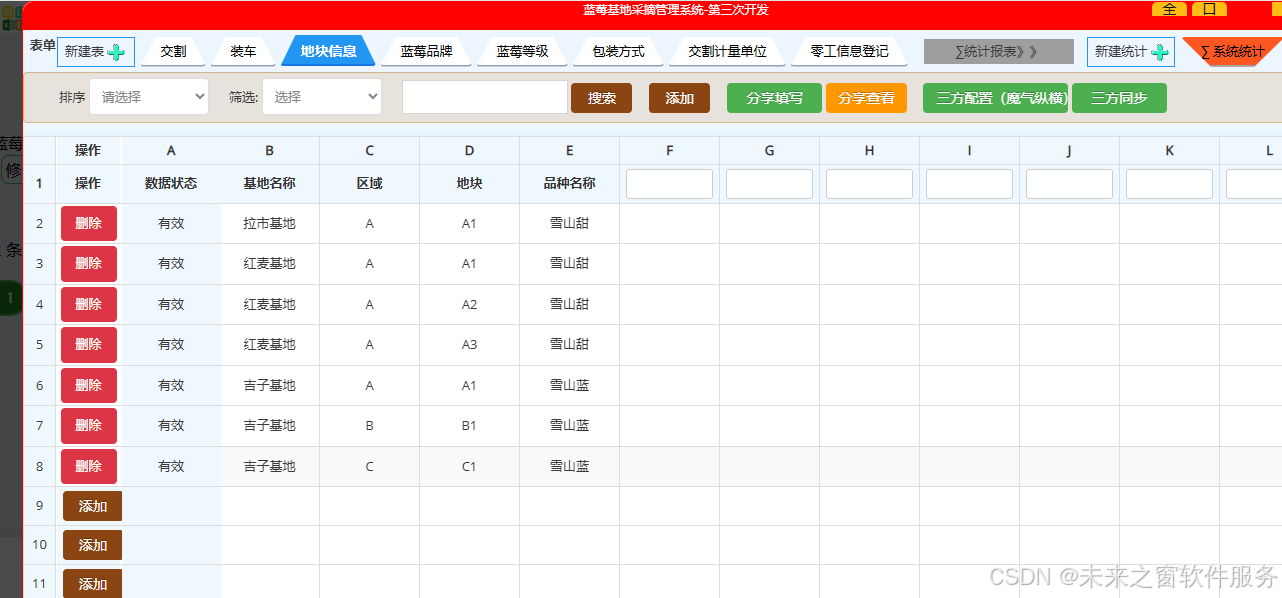Open the 筛选 select dropdown
The height and width of the screenshot is (598, 1282).
pos(322,97)
